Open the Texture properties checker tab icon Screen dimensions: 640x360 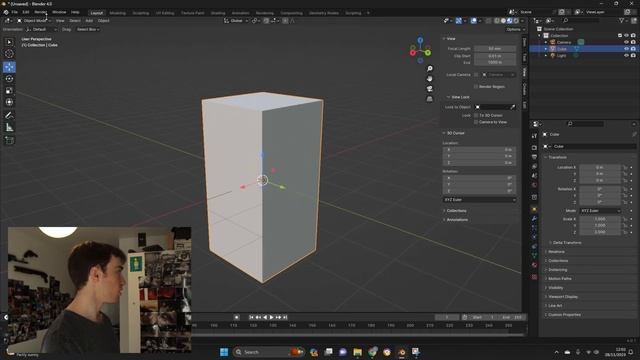534,277
